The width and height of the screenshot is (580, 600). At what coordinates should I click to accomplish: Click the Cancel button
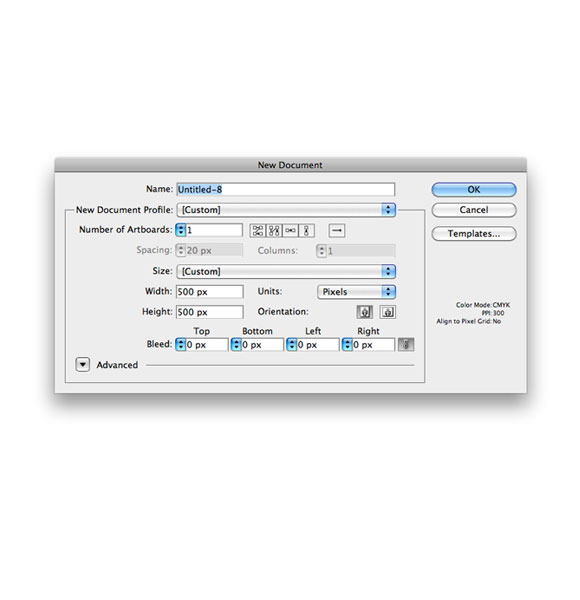pos(474,210)
